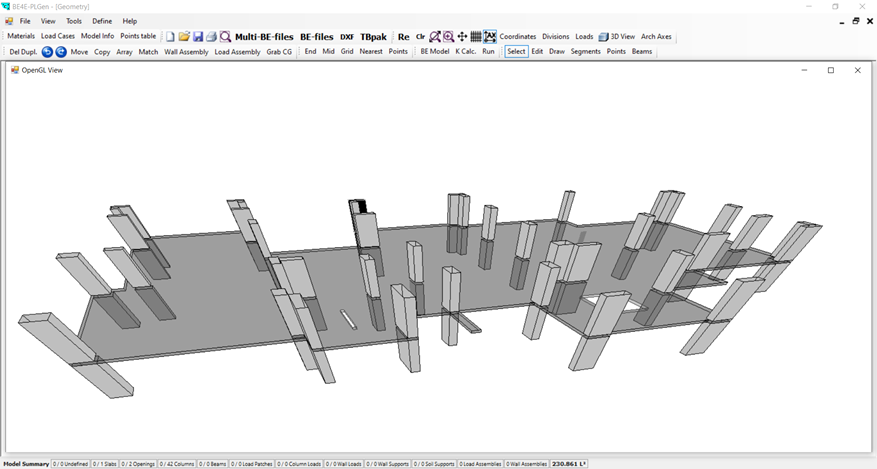Image resolution: width=877 pixels, height=469 pixels.
Task: Activate the Select mode
Action: pyautogui.click(x=516, y=51)
